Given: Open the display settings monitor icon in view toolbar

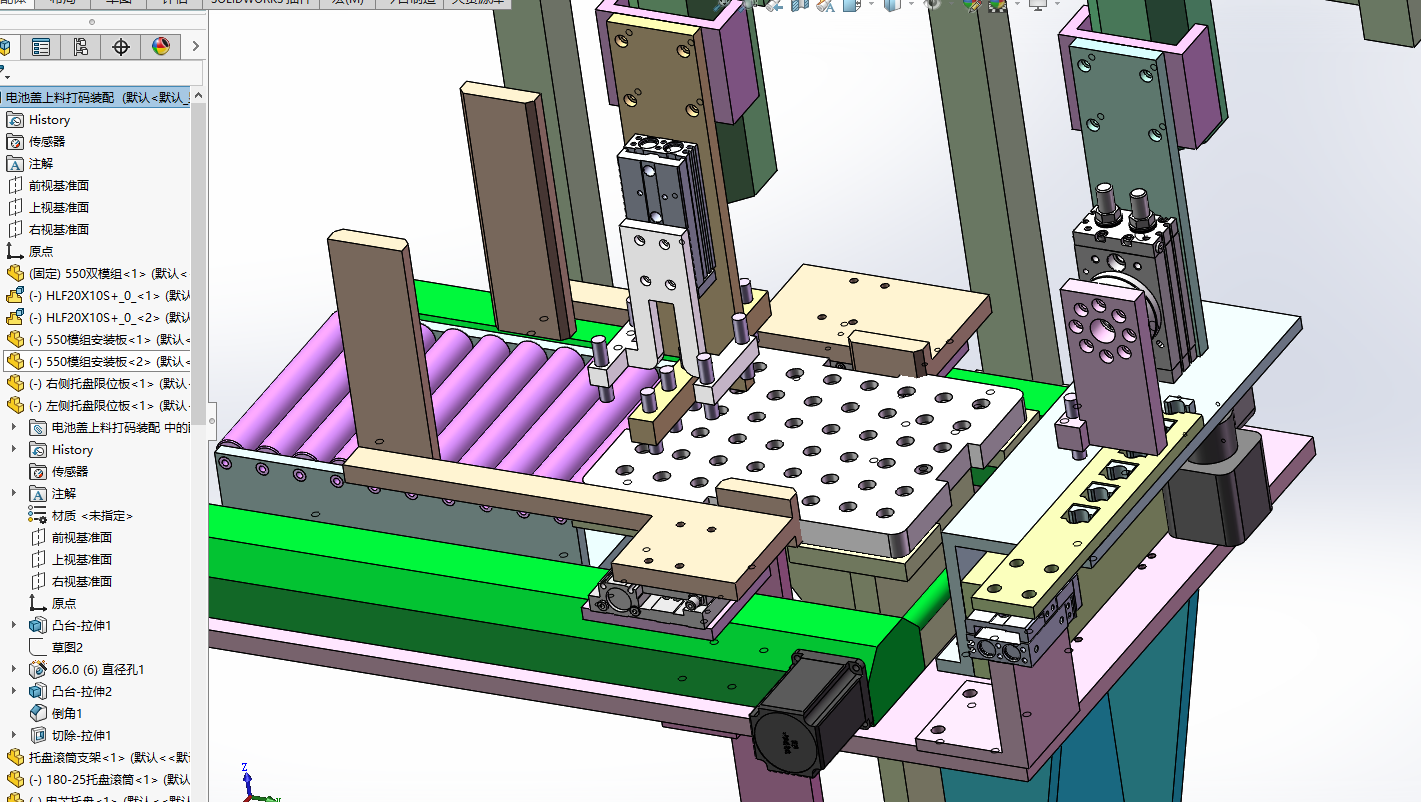Looking at the screenshot, I should click(x=1037, y=4).
